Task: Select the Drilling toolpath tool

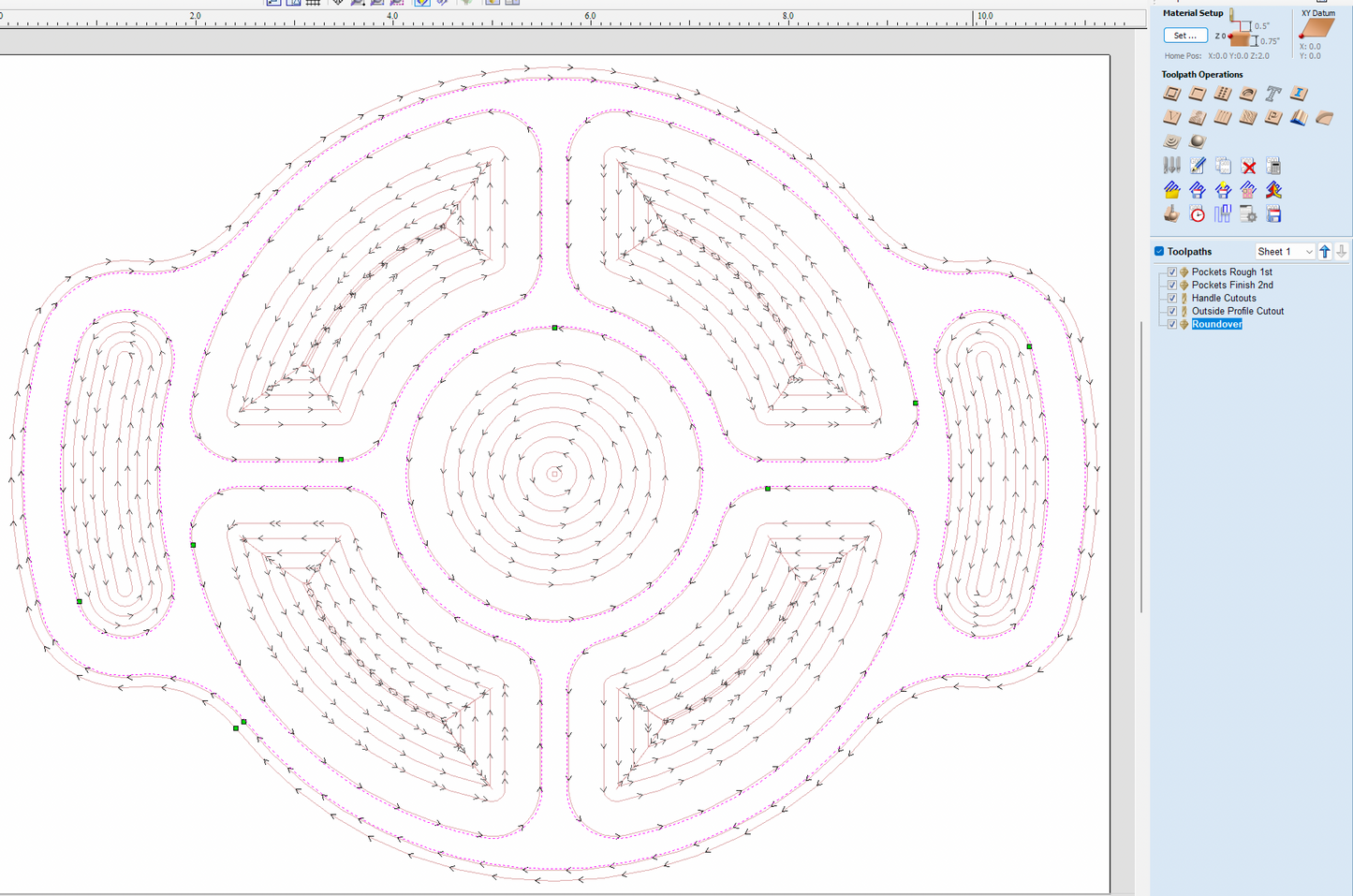Action: 1222,94
